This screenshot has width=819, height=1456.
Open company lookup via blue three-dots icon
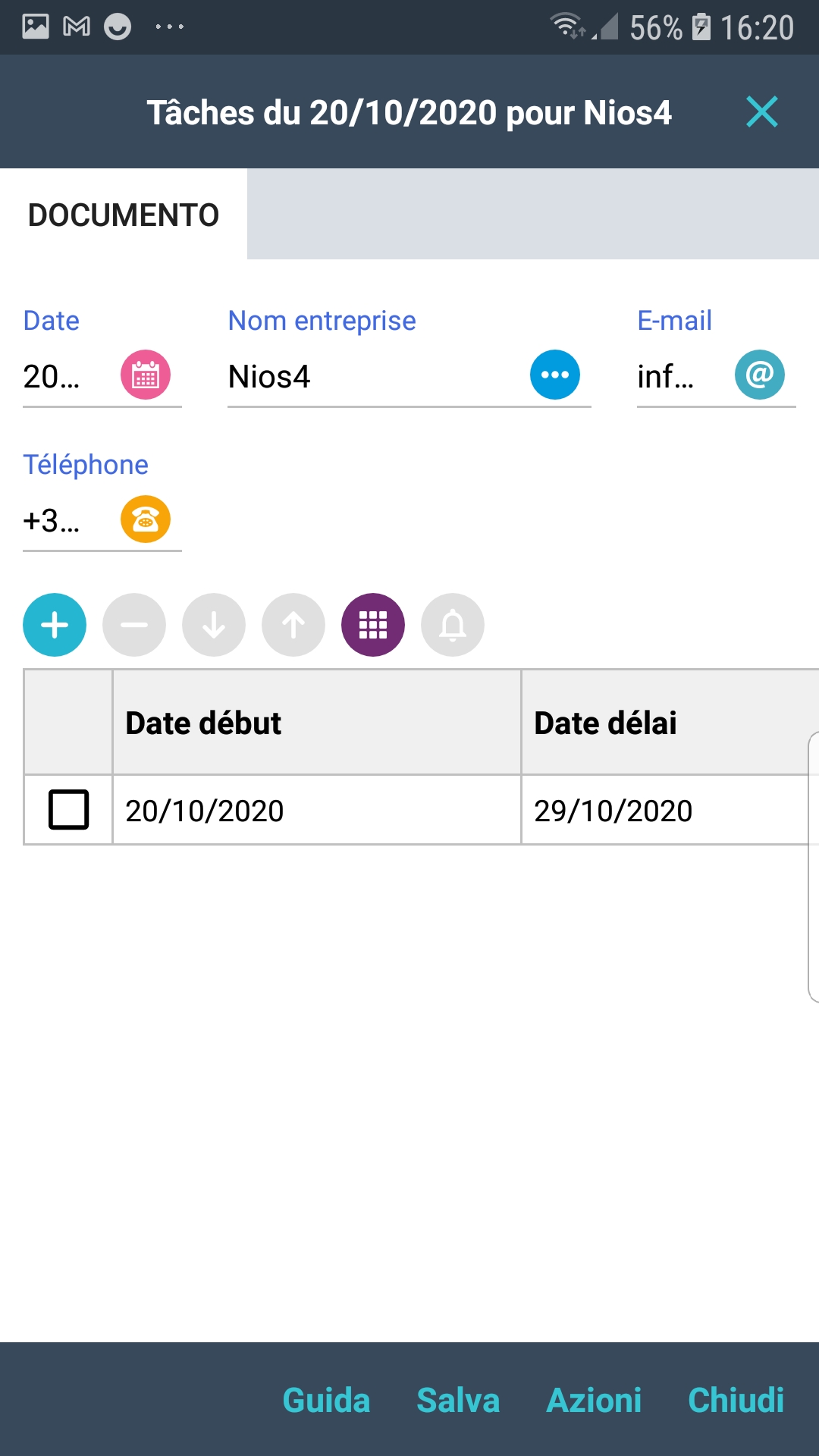tap(554, 375)
